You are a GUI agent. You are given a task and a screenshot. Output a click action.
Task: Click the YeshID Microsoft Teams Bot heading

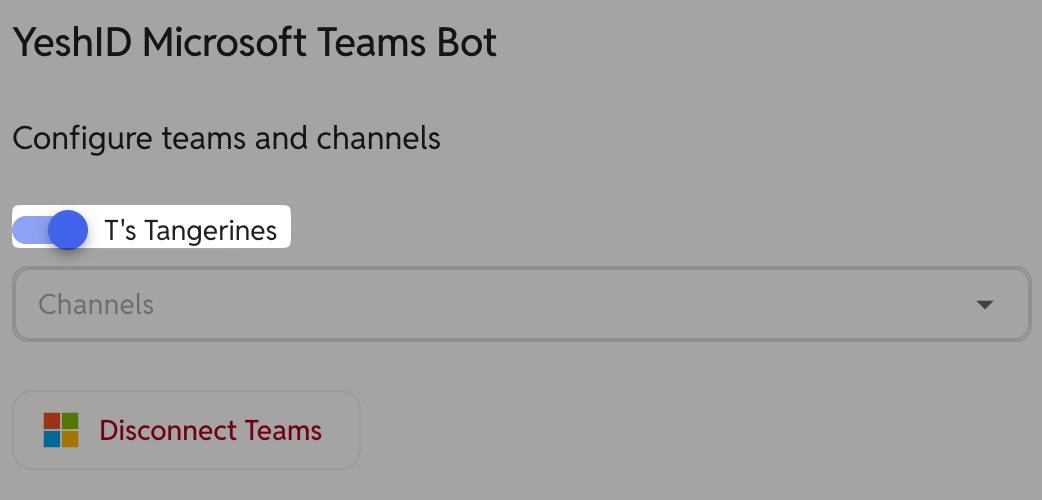255,43
